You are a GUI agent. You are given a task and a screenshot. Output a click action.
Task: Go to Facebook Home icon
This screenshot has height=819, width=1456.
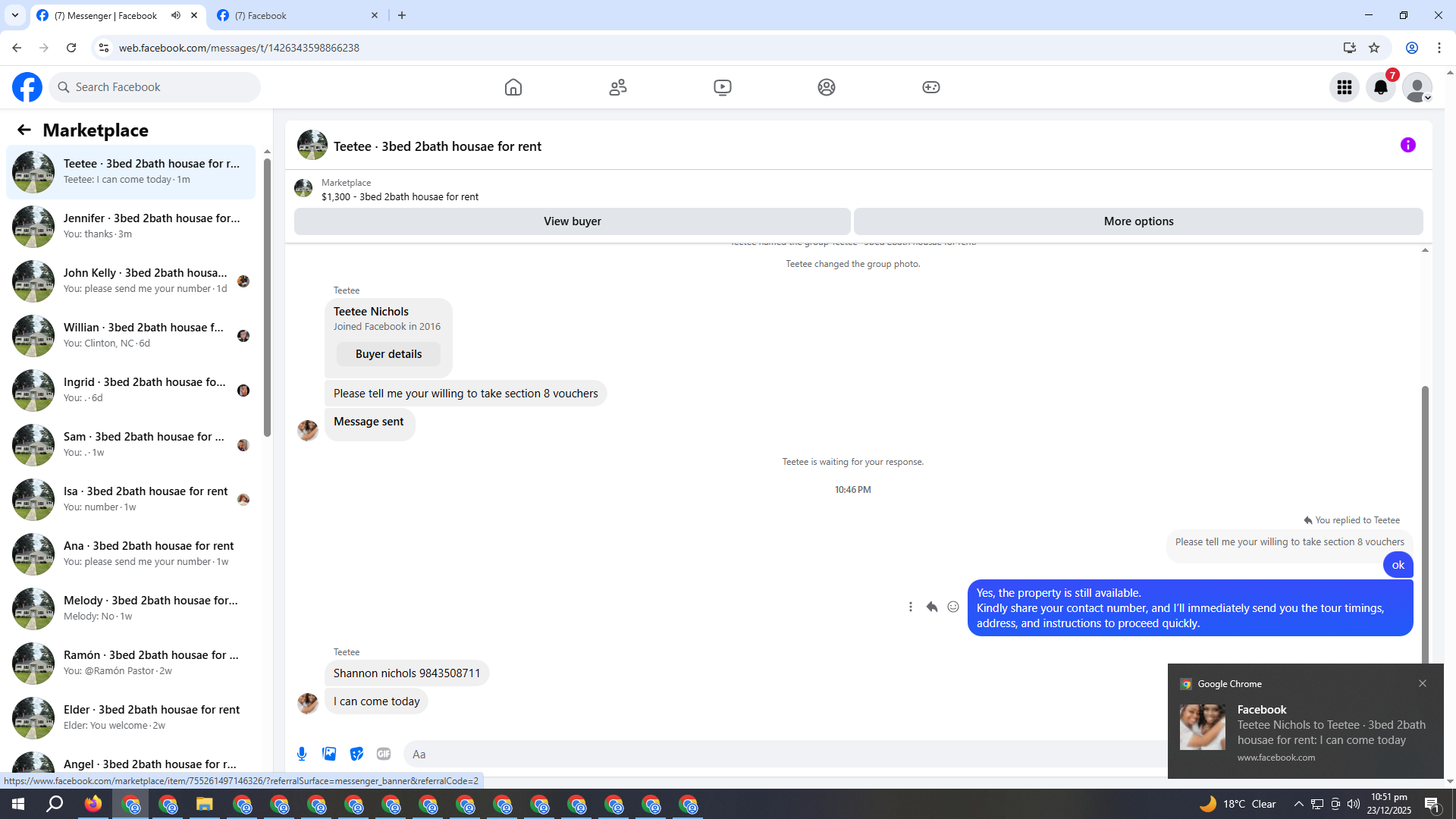pyautogui.click(x=513, y=87)
